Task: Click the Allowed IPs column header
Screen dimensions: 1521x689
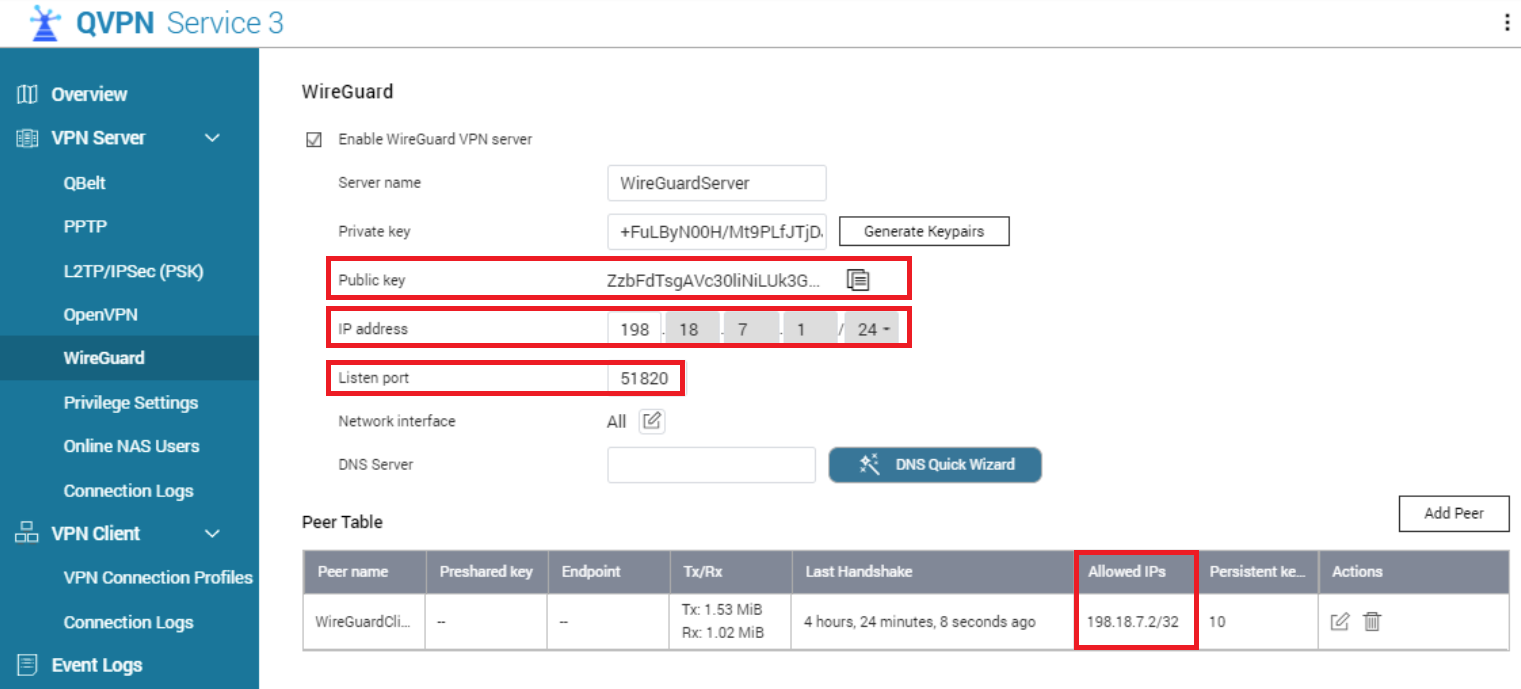Action: [x=1135, y=572]
